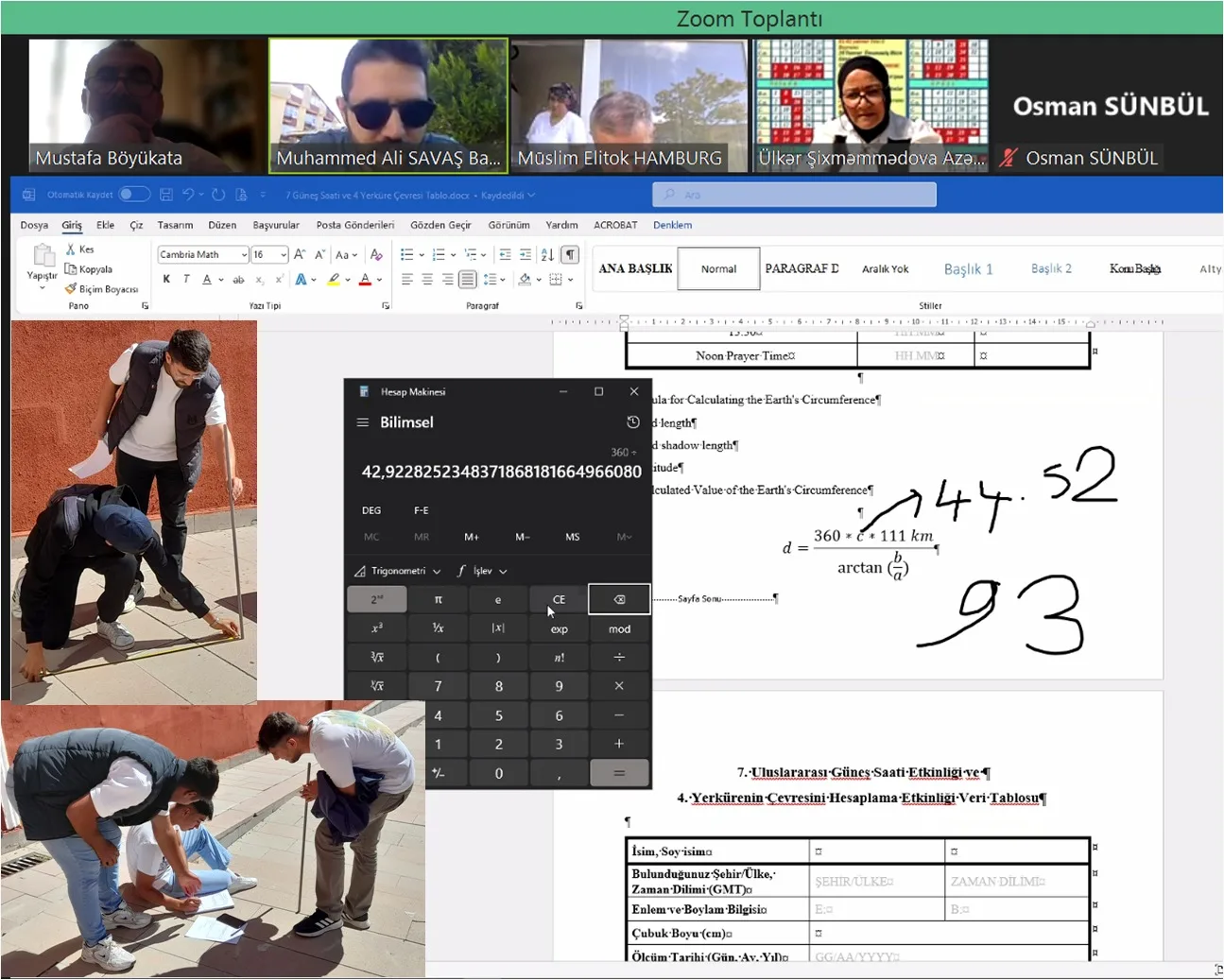The width and height of the screenshot is (1224, 980).
Task: Switch to the Gözden Geçir tab
Action: pos(440,225)
